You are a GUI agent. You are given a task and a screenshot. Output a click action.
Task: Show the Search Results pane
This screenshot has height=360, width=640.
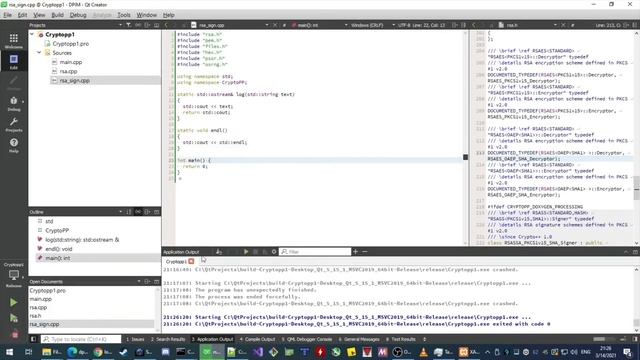[168, 339]
